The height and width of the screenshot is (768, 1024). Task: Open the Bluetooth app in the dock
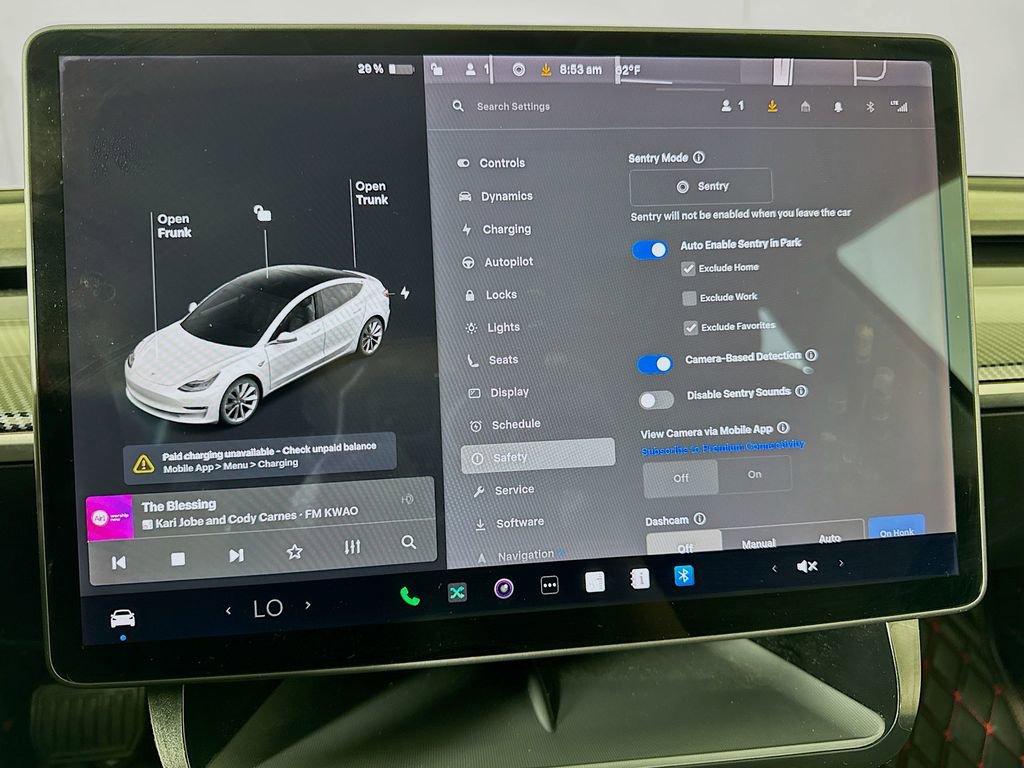pyautogui.click(x=684, y=575)
